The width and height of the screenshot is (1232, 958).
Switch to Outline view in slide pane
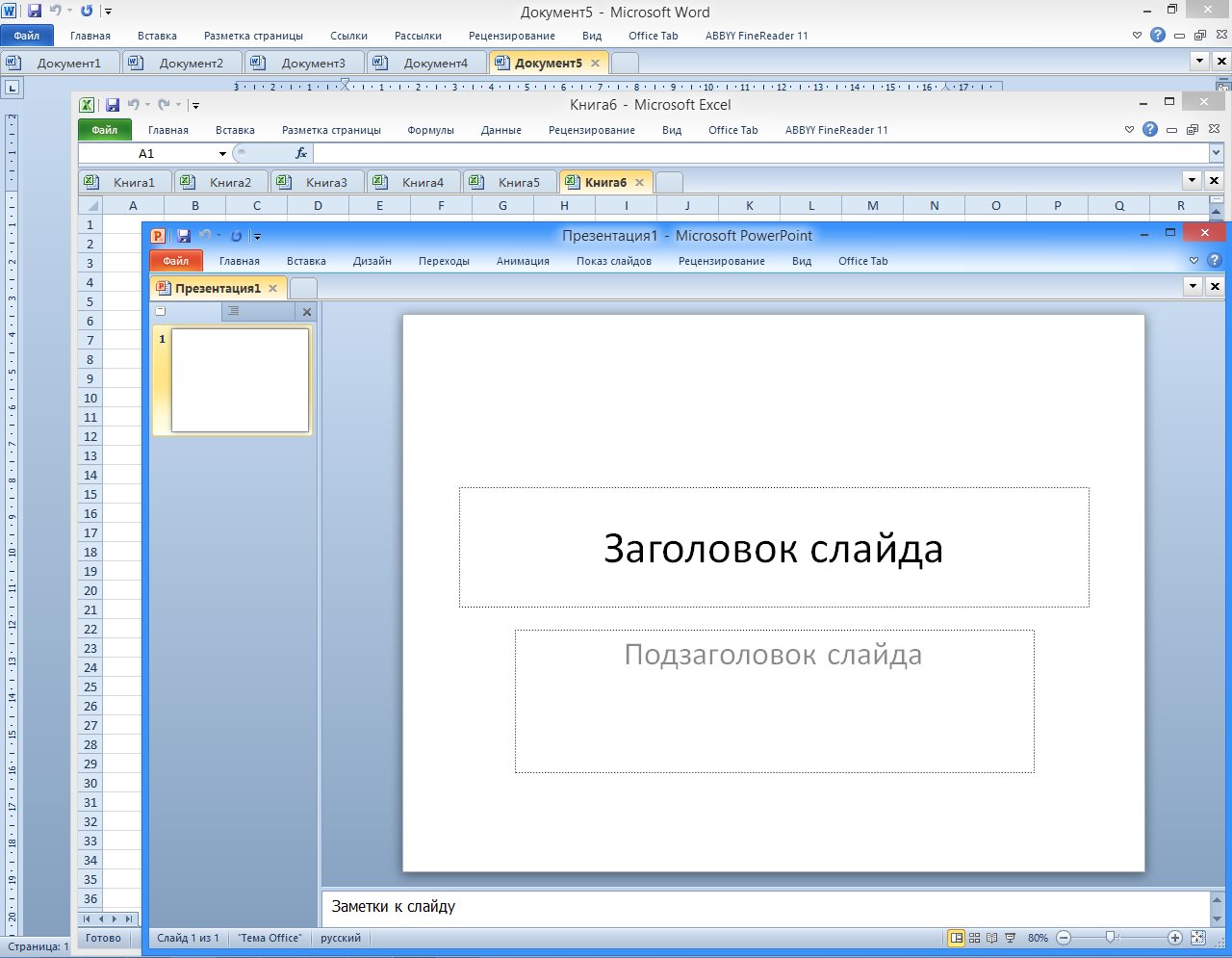[x=258, y=311]
